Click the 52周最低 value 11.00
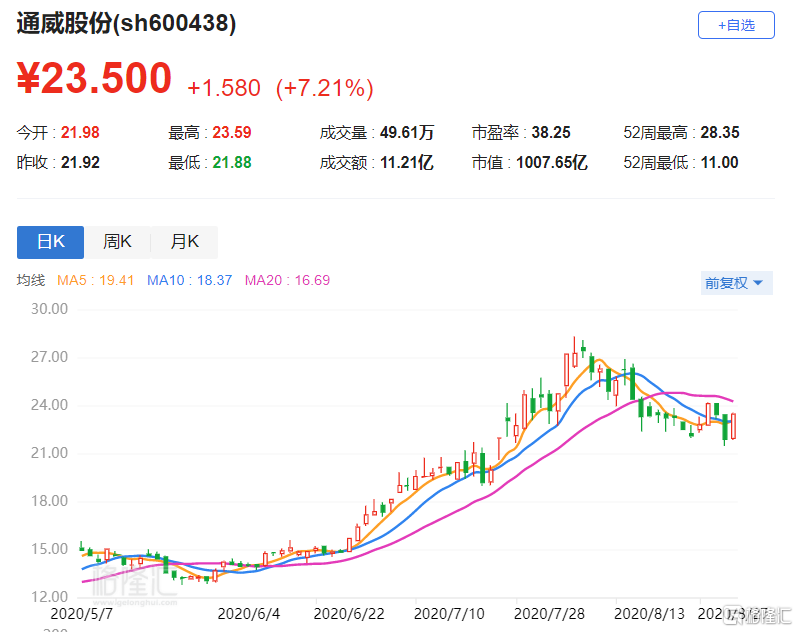Screen dimensions: 798x632 pyautogui.click(x=720, y=162)
